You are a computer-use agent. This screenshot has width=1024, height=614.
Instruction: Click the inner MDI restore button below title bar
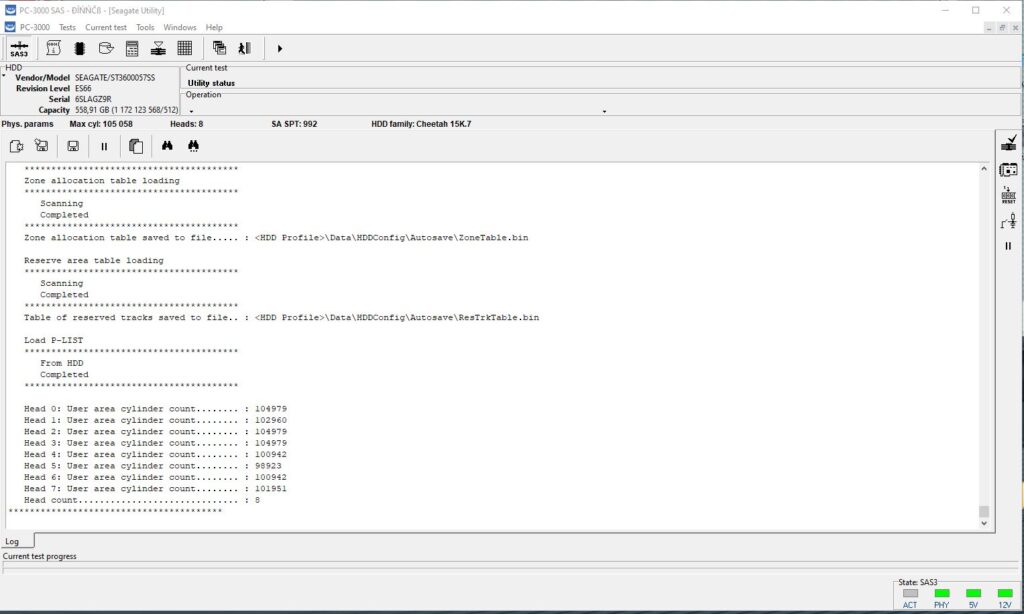(x=1002, y=27)
